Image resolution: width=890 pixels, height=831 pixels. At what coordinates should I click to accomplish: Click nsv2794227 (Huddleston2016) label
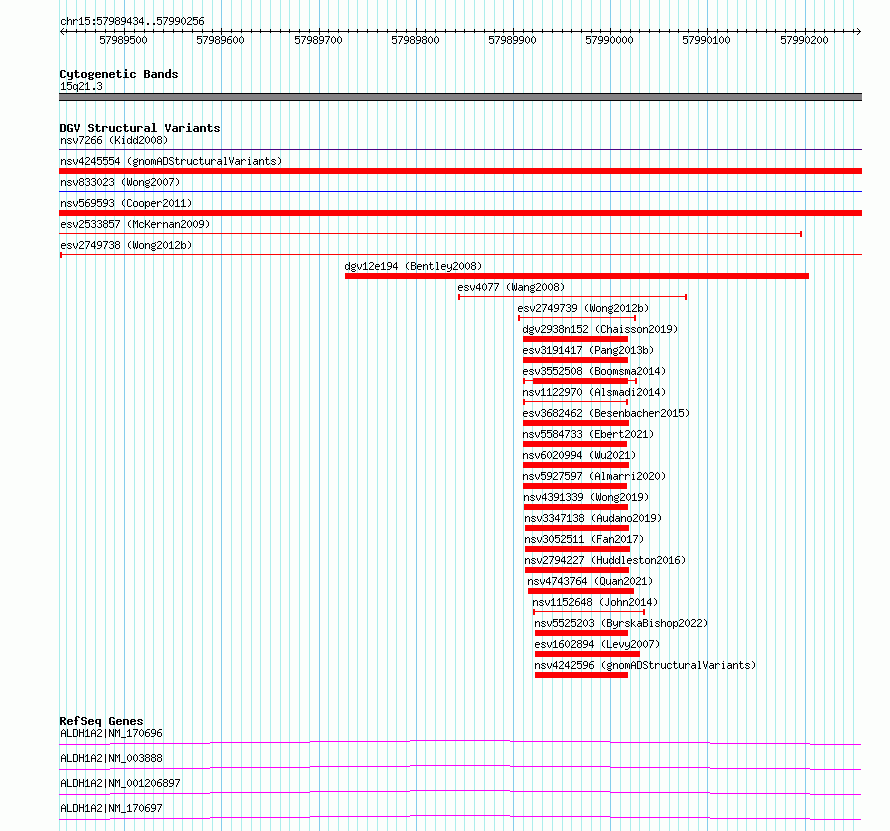click(x=605, y=560)
